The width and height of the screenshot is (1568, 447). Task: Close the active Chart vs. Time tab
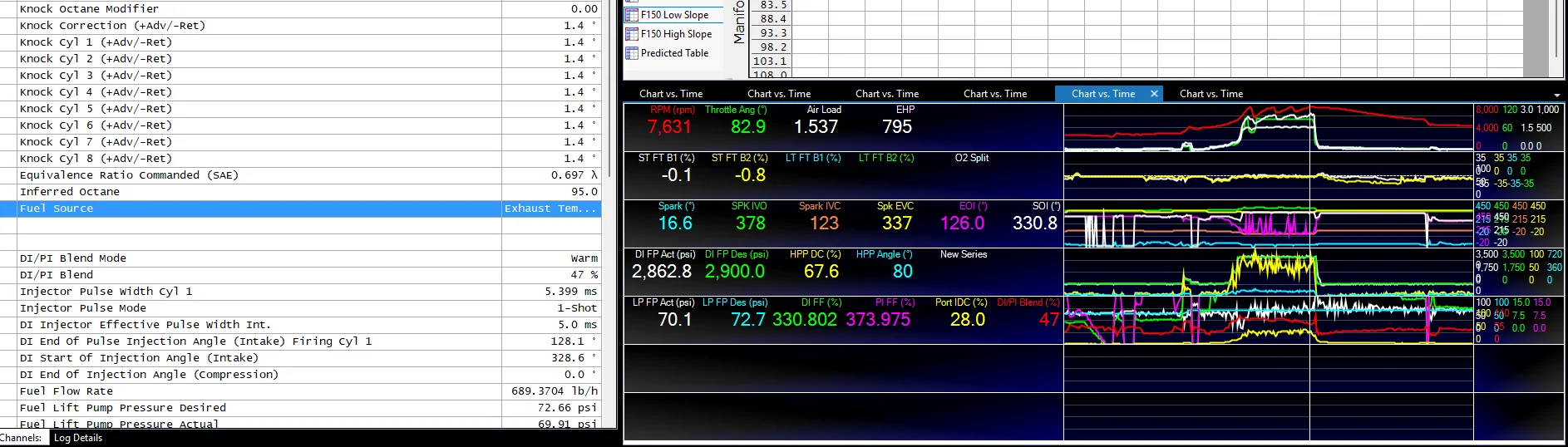(1154, 94)
